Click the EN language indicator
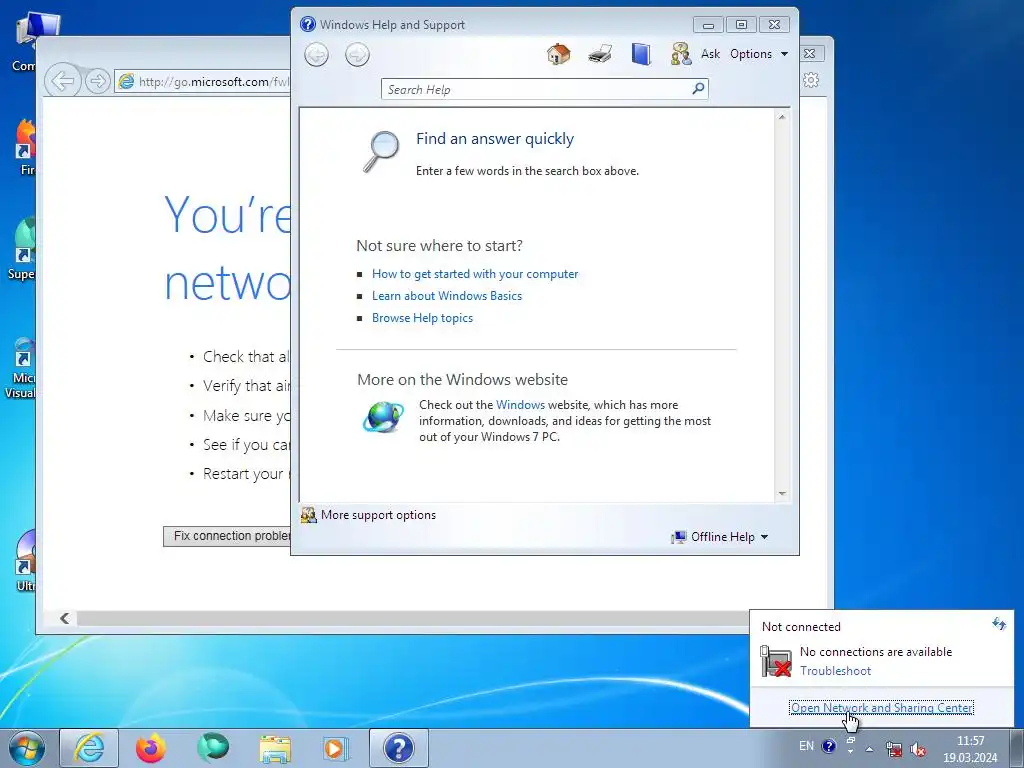 807,746
